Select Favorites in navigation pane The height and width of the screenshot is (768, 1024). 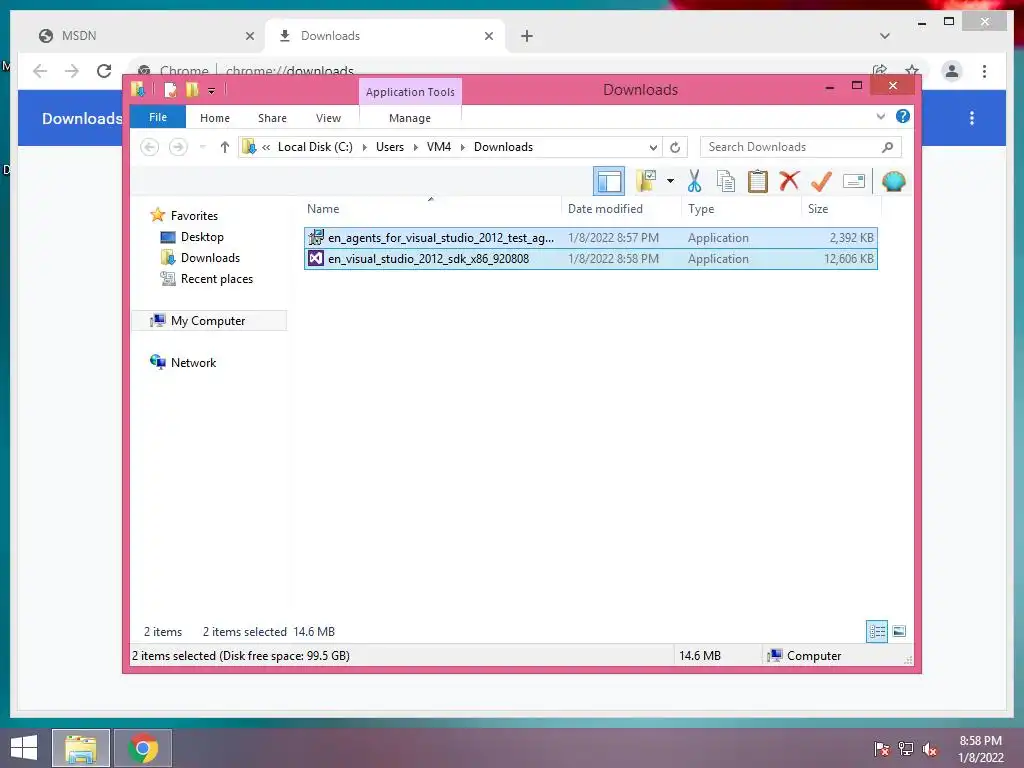point(194,216)
